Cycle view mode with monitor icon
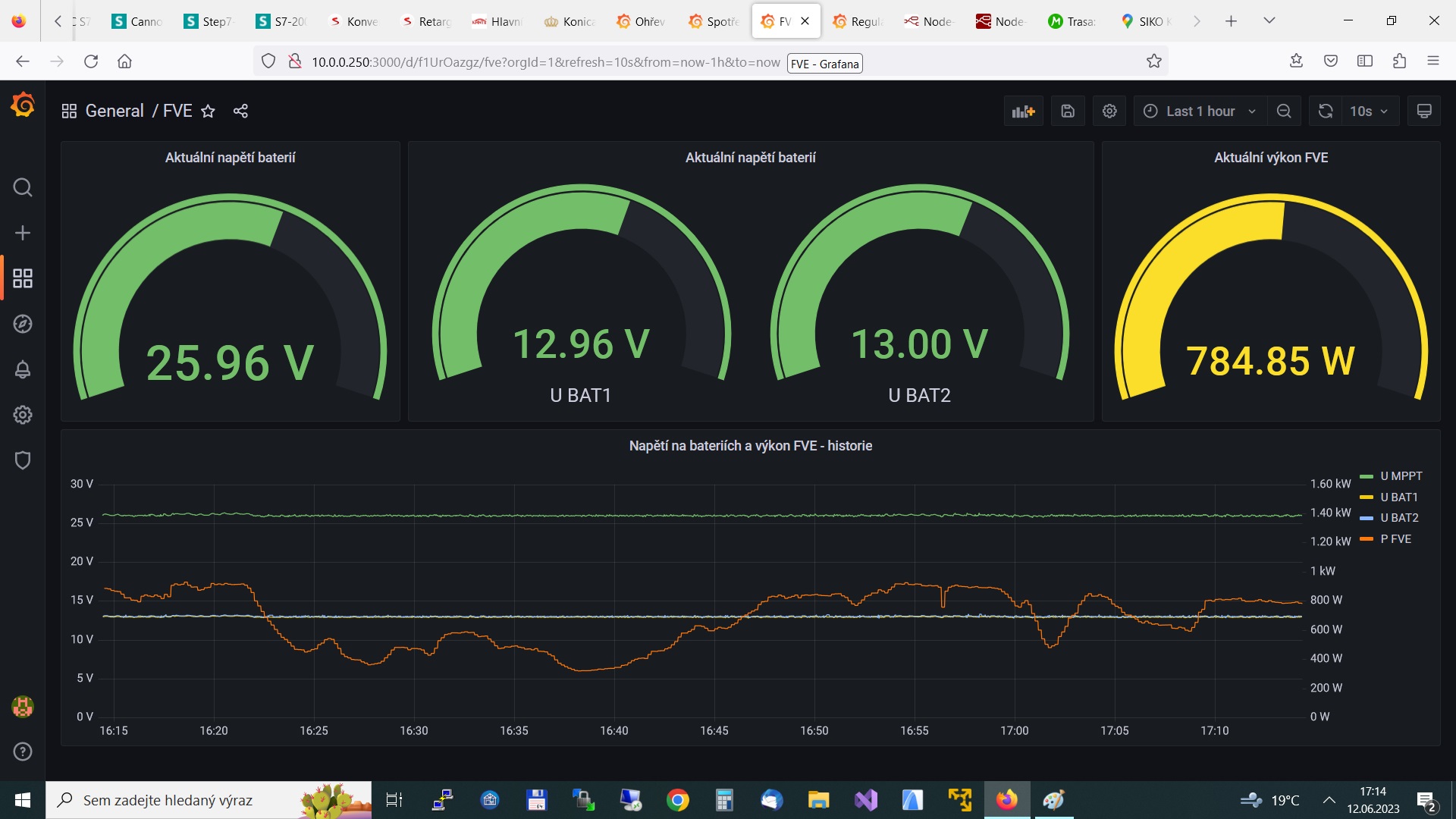The height and width of the screenshot is (819, 1456). (1424, 111)
